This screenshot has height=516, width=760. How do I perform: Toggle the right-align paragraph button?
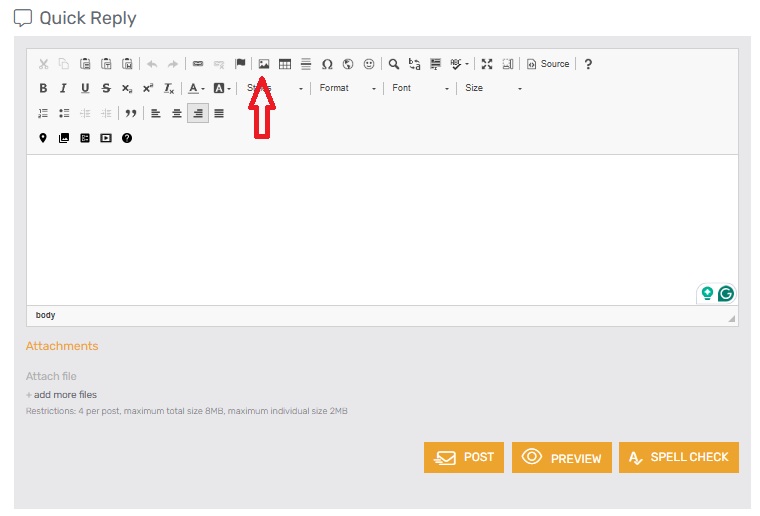tap(198, 113)
